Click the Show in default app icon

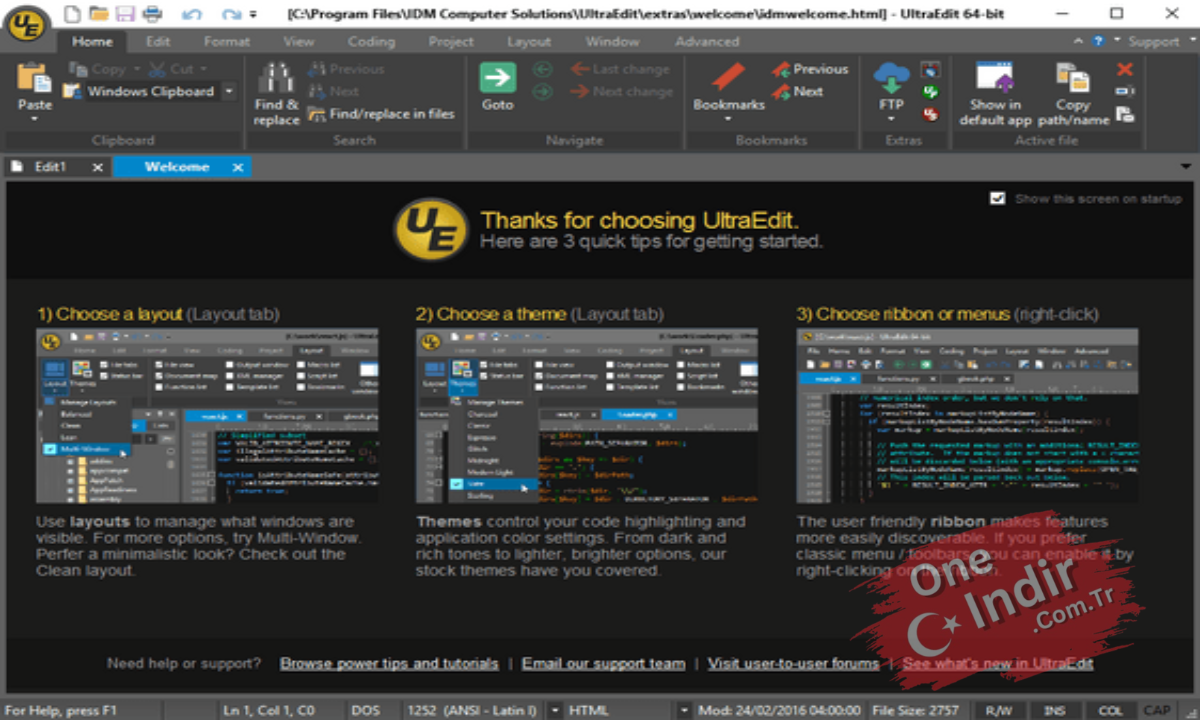tap(994, 78)
